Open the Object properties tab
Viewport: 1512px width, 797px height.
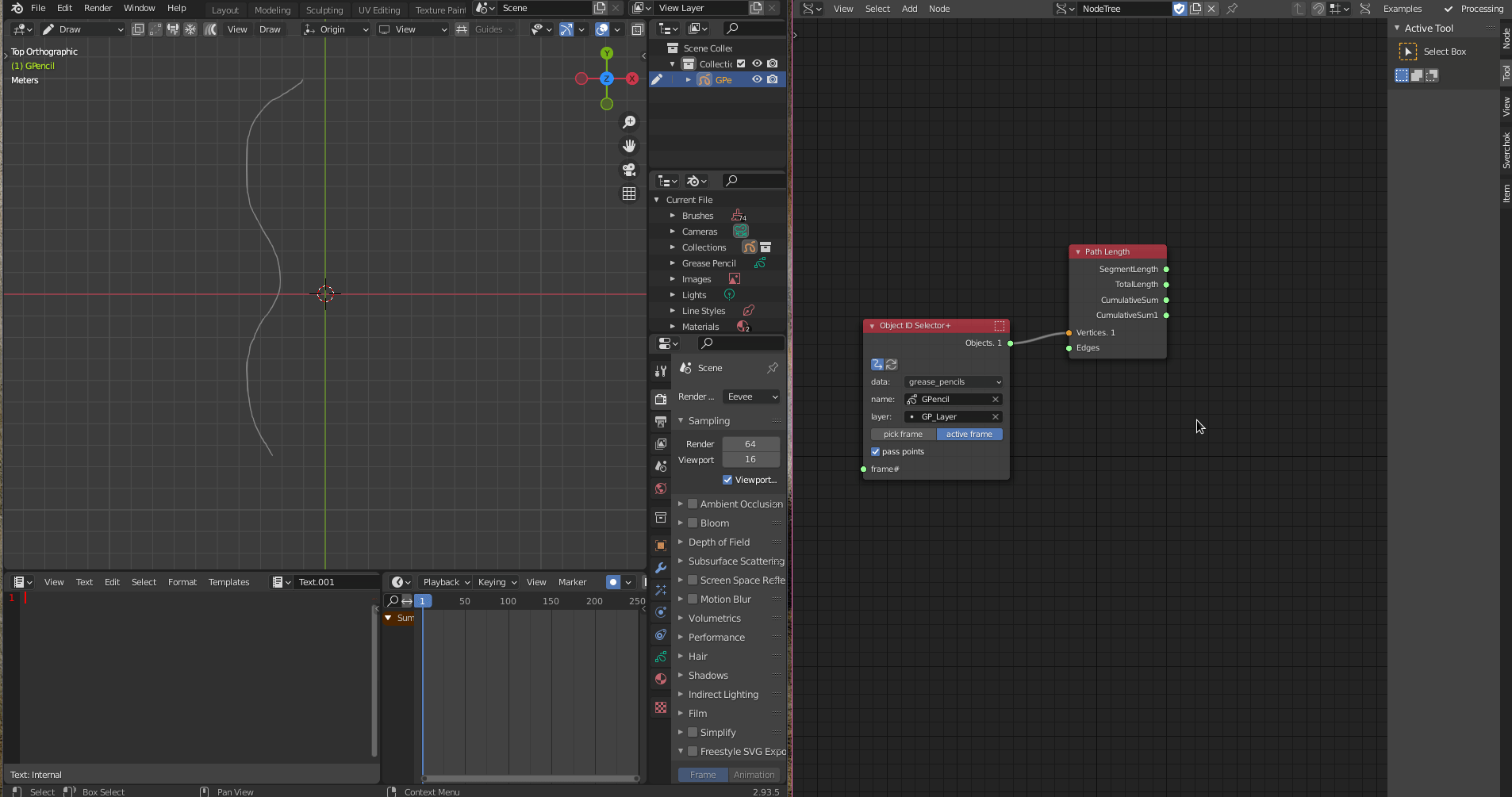point(660,546)
